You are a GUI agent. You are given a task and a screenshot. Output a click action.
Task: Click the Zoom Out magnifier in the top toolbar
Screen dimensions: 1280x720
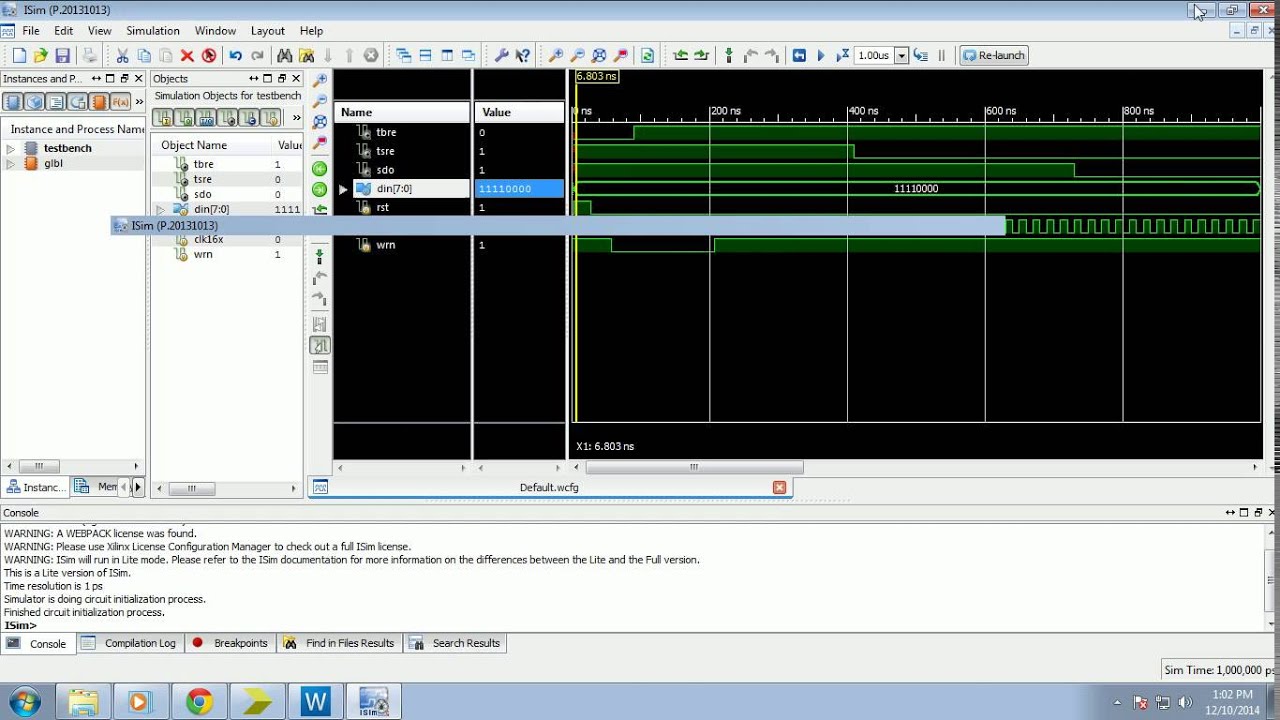tap(578, 56)
